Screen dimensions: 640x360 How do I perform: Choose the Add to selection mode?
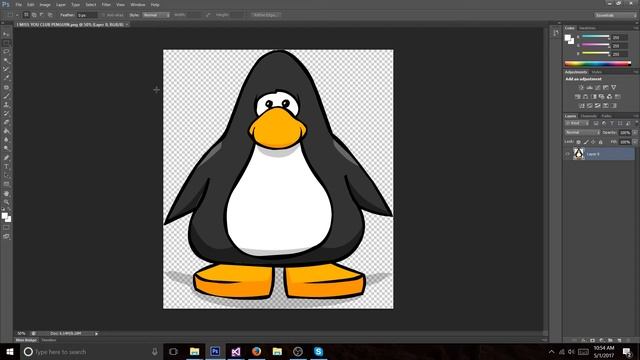(x=34, y=15)
